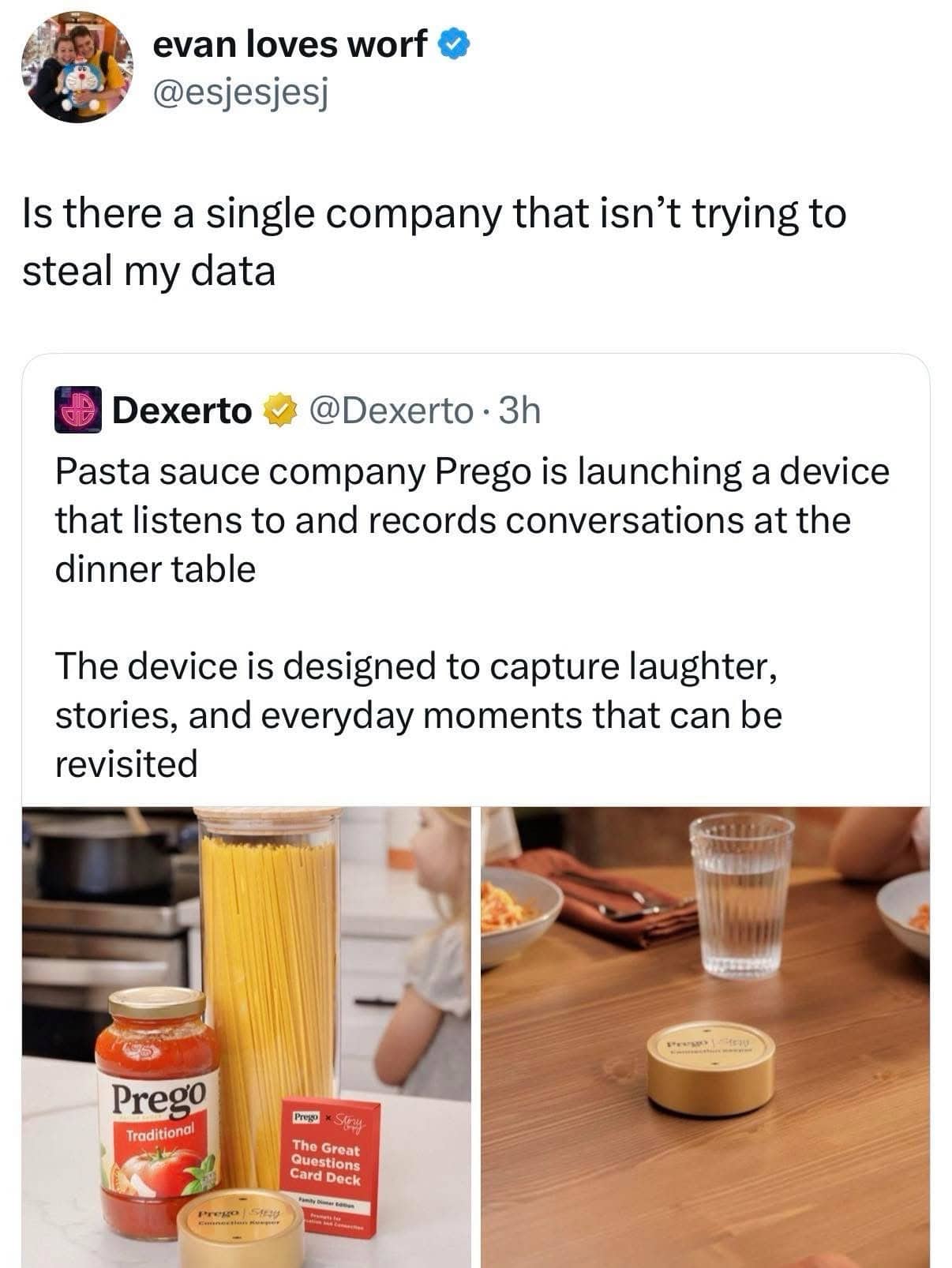The width and height of the screenshot is (952, 1268).
Task: Click the gold Prego device on the wooden table
Action: (711, 1067)
